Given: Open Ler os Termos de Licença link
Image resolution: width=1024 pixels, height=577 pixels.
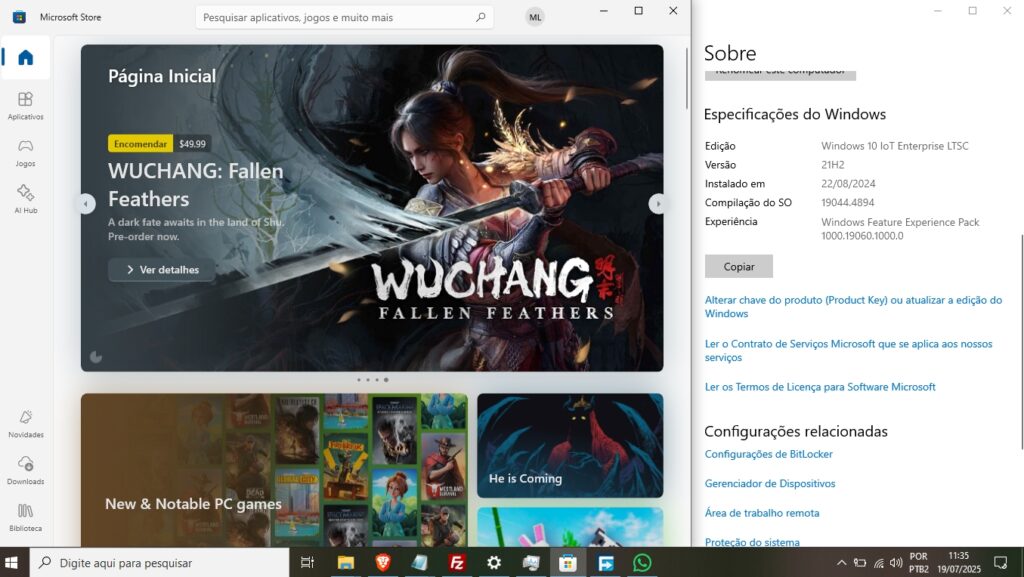Looking at the screenshot, I should click(x=820, y=387).
